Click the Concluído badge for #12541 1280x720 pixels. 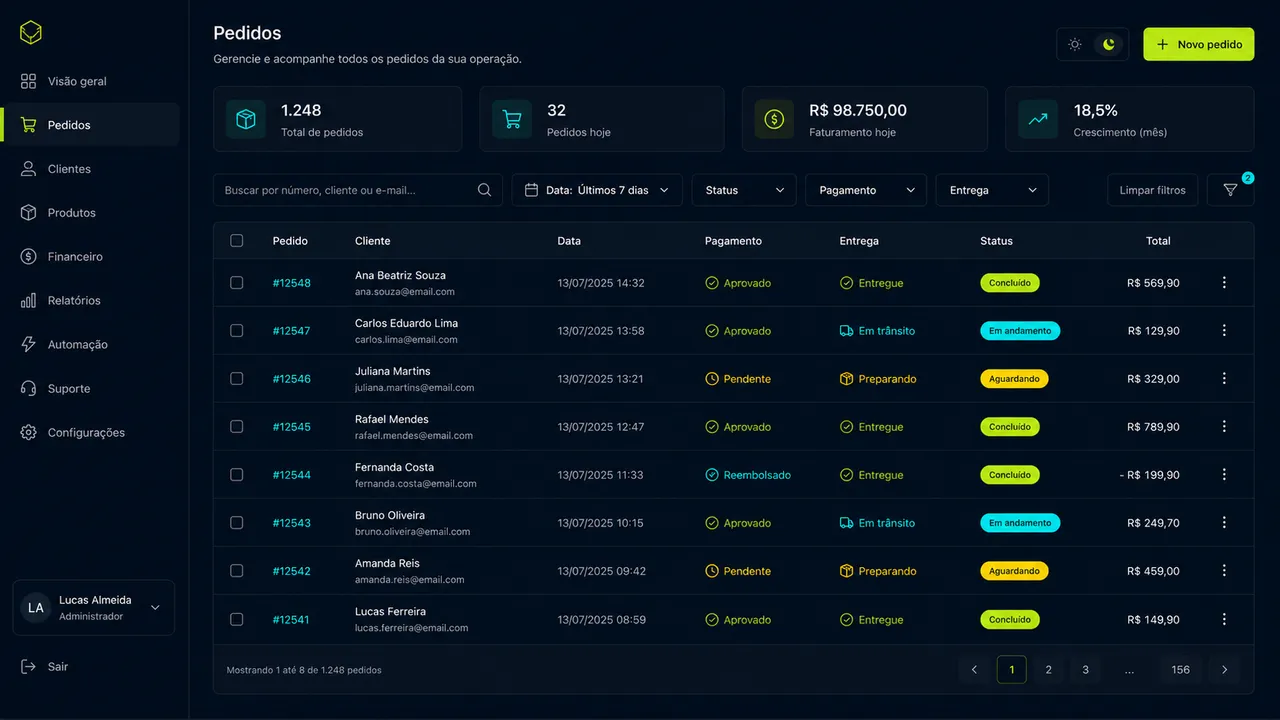pyautogui.click(x=1010, y=620)
